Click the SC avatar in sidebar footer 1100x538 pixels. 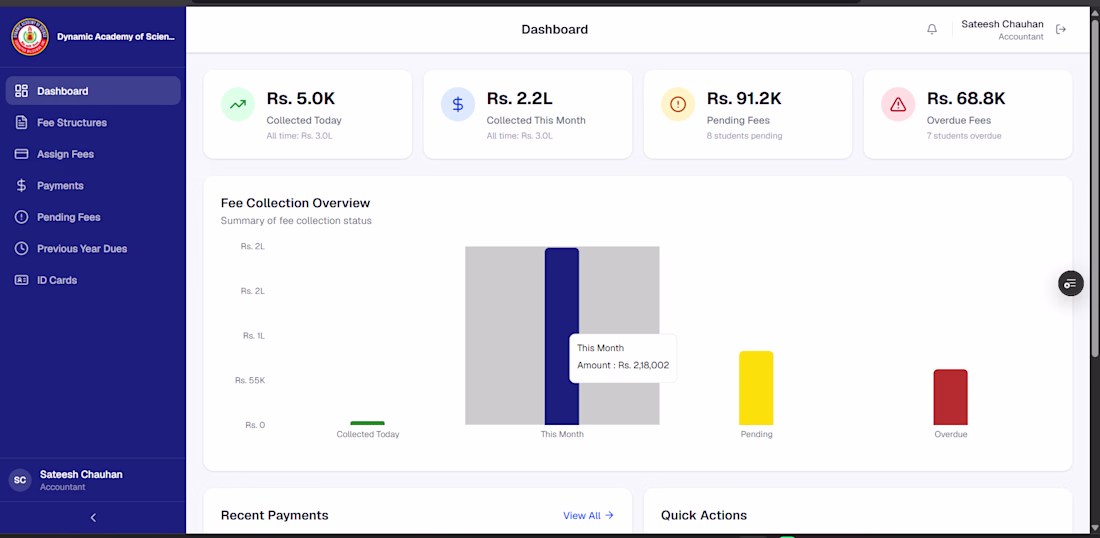tap(20, 480)
